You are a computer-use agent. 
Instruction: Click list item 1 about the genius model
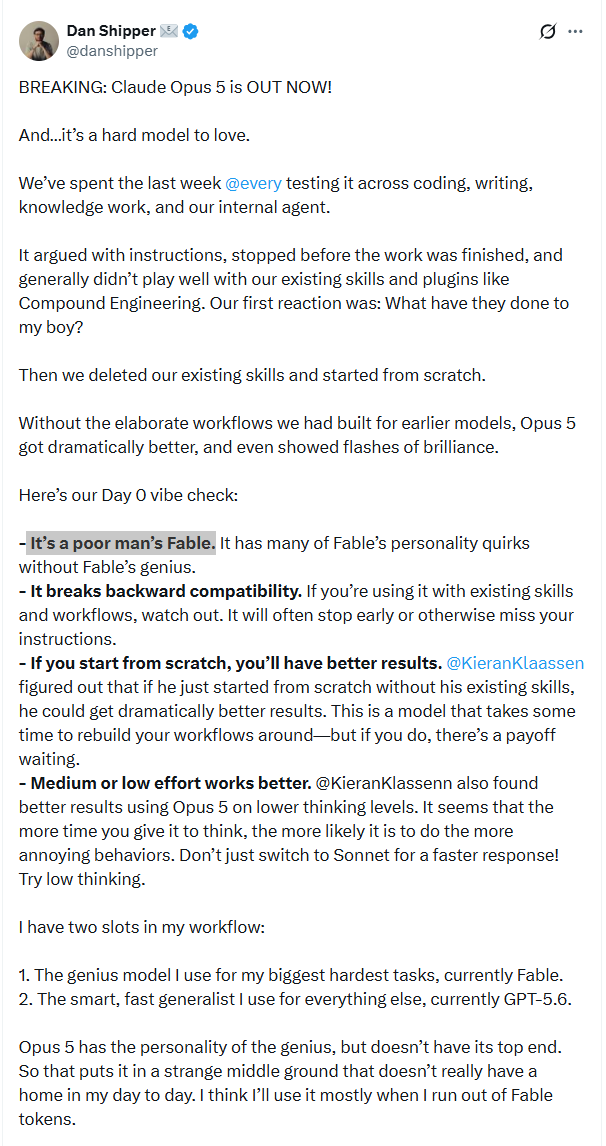(x=291, y=975)
